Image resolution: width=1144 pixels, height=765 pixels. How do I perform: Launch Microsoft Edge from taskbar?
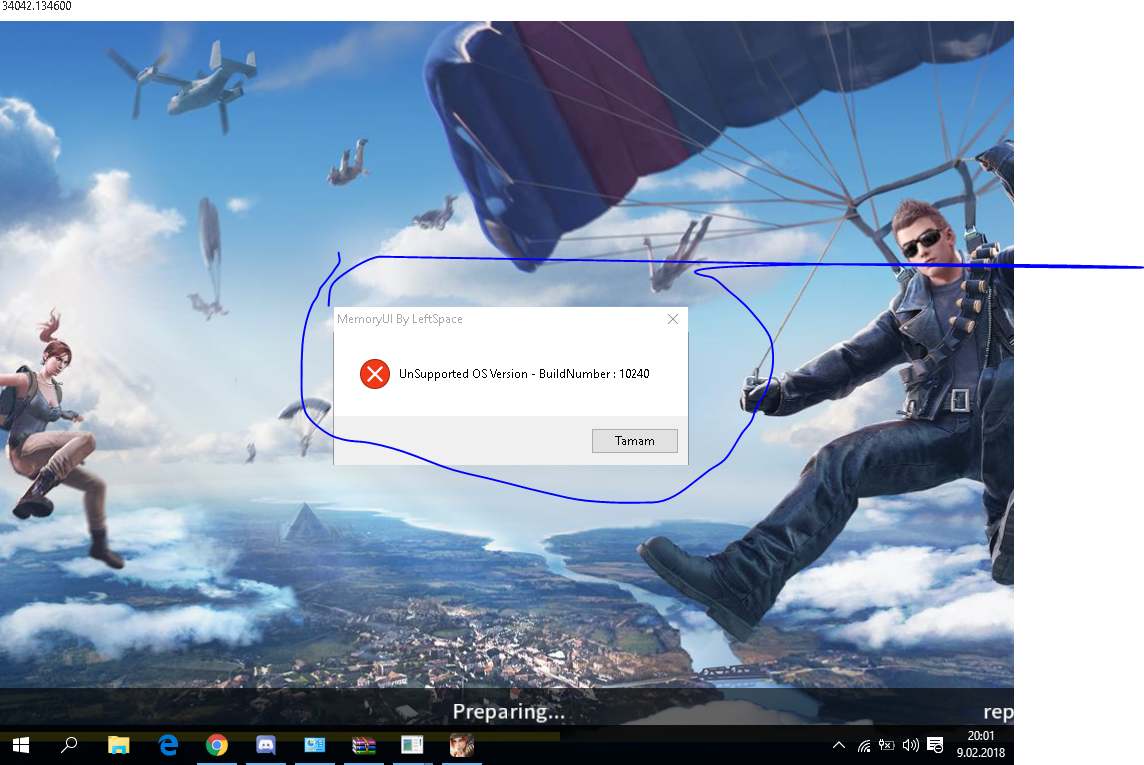(169, 745)
